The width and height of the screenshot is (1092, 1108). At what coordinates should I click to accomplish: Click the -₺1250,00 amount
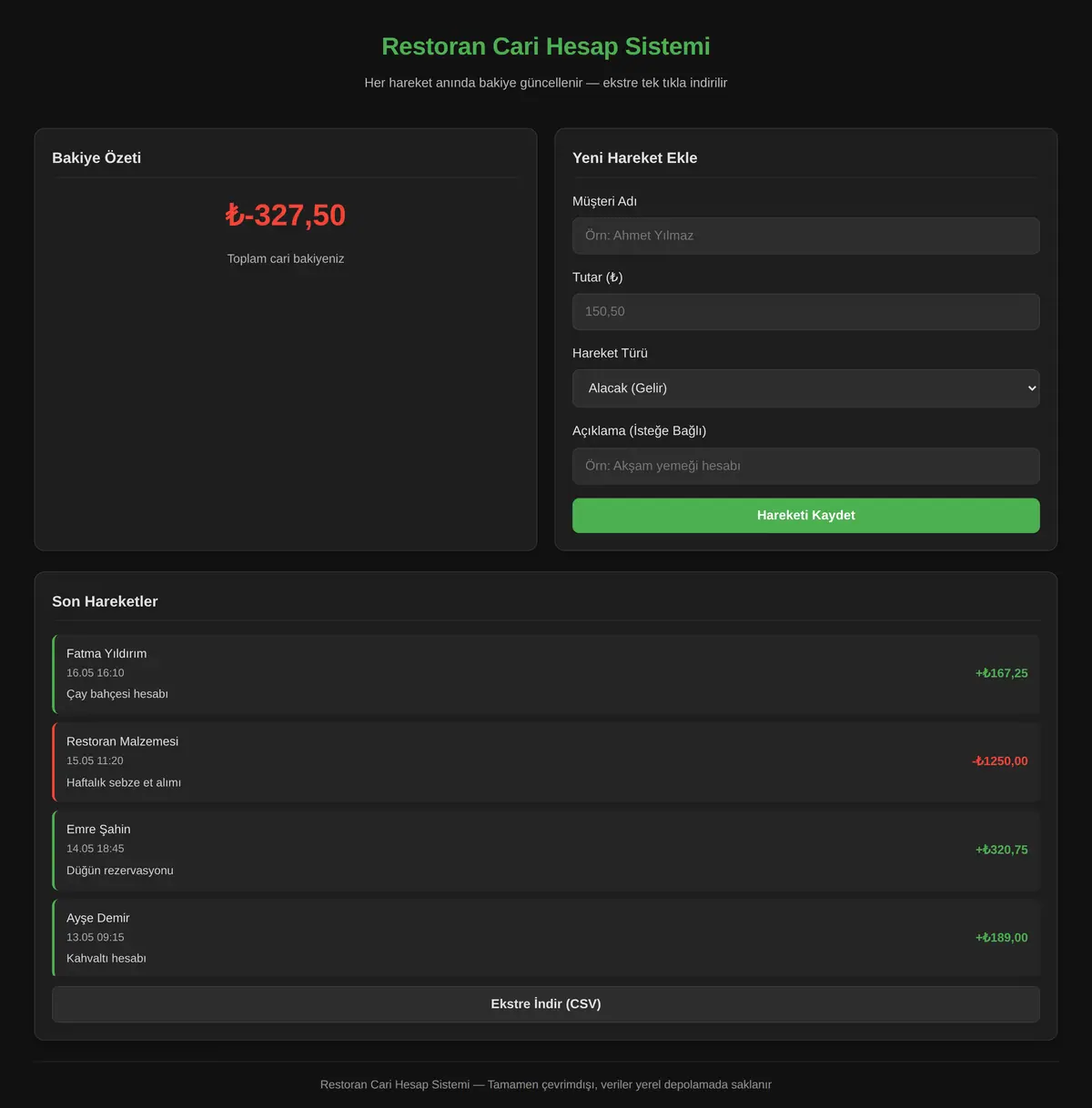[x=999, y=761]
